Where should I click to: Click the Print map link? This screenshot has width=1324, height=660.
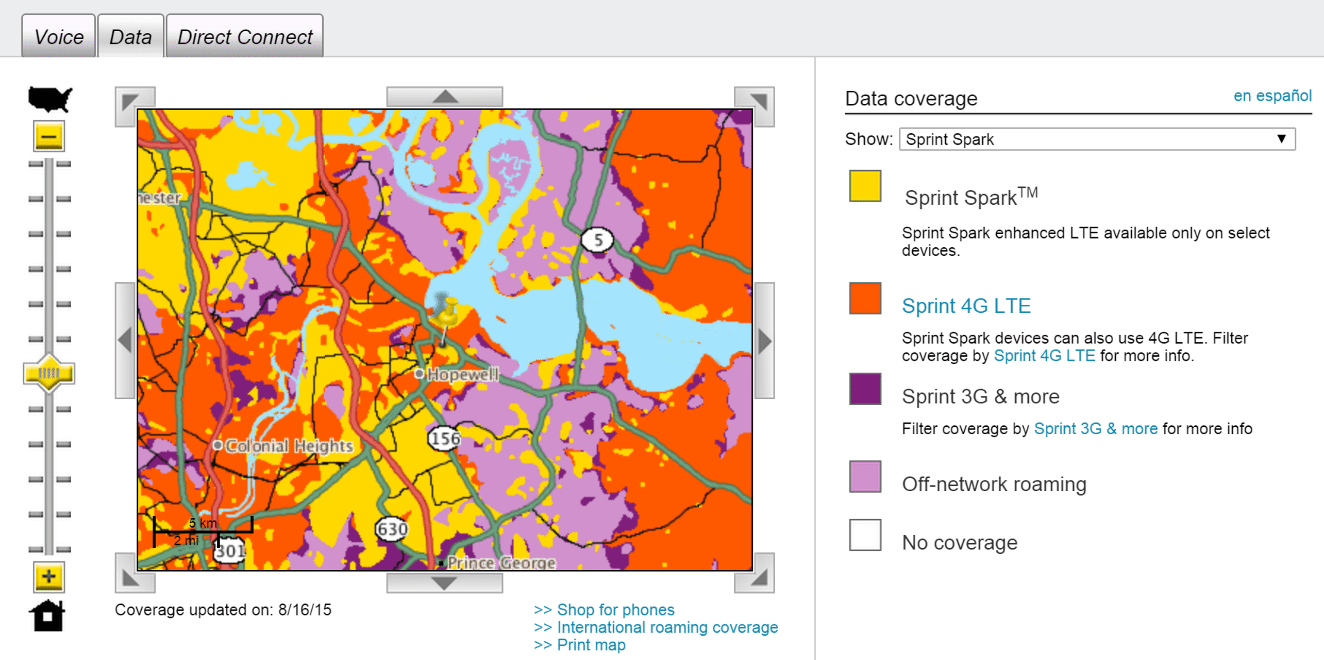point(580,645)
